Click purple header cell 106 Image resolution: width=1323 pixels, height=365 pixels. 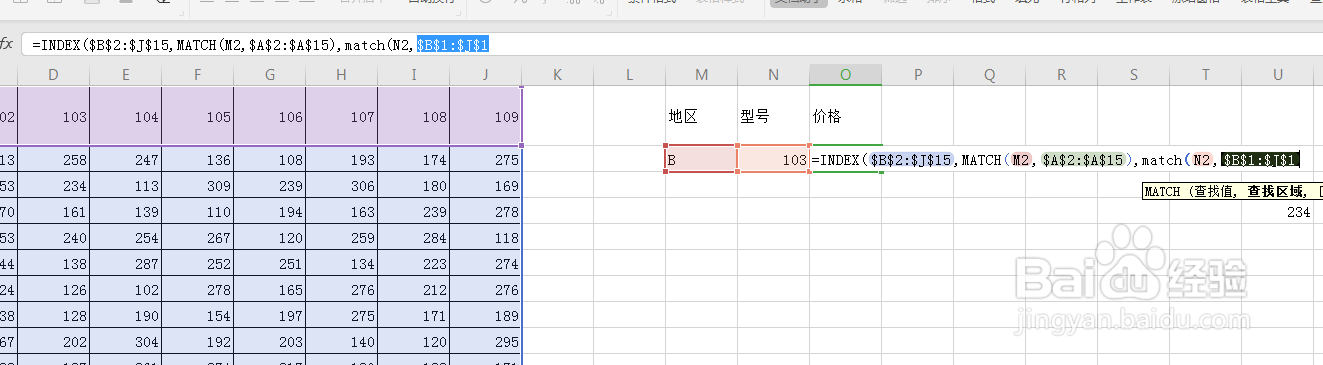(x=269, y=116)
